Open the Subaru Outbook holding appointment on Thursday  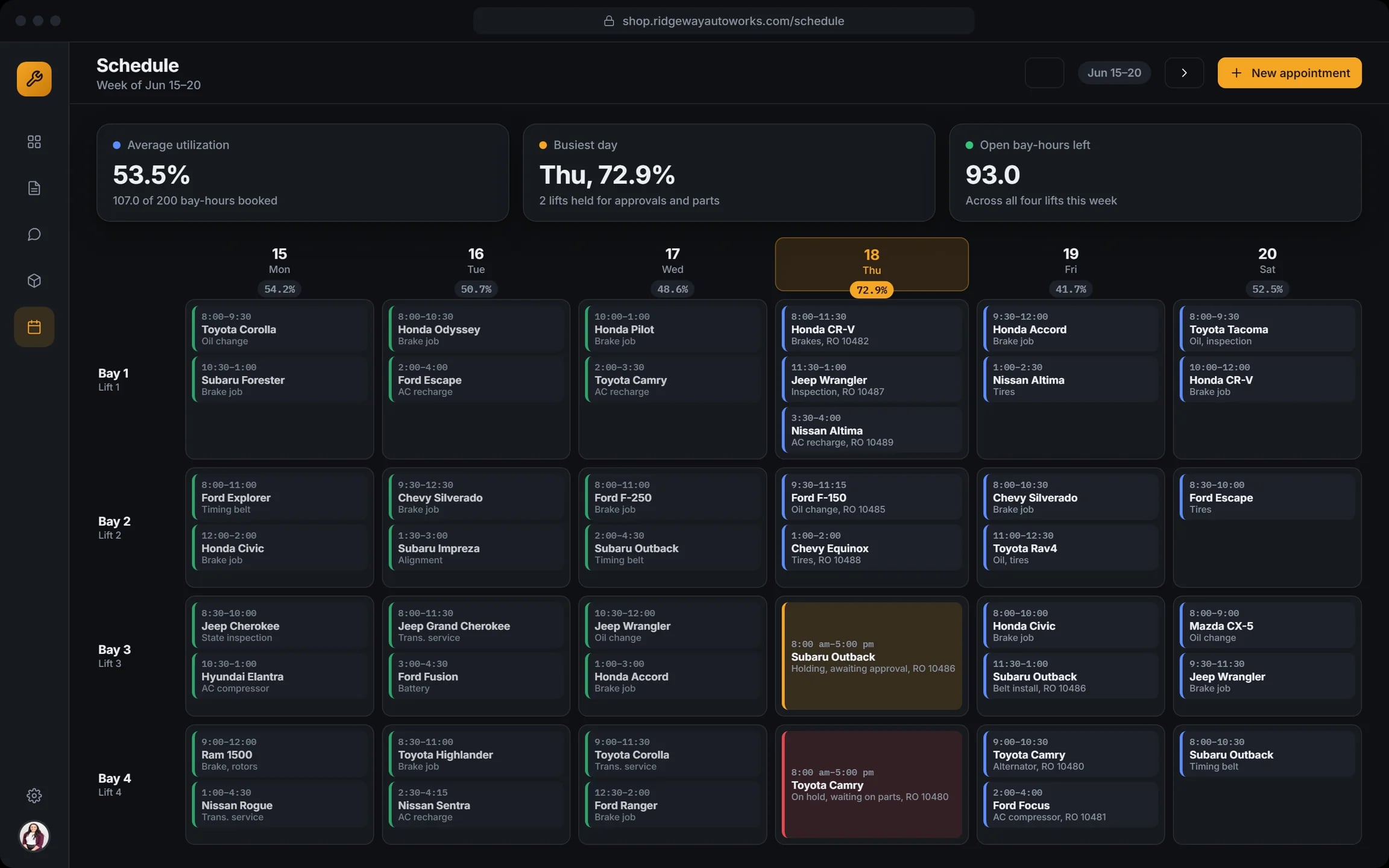pos(872,656)
